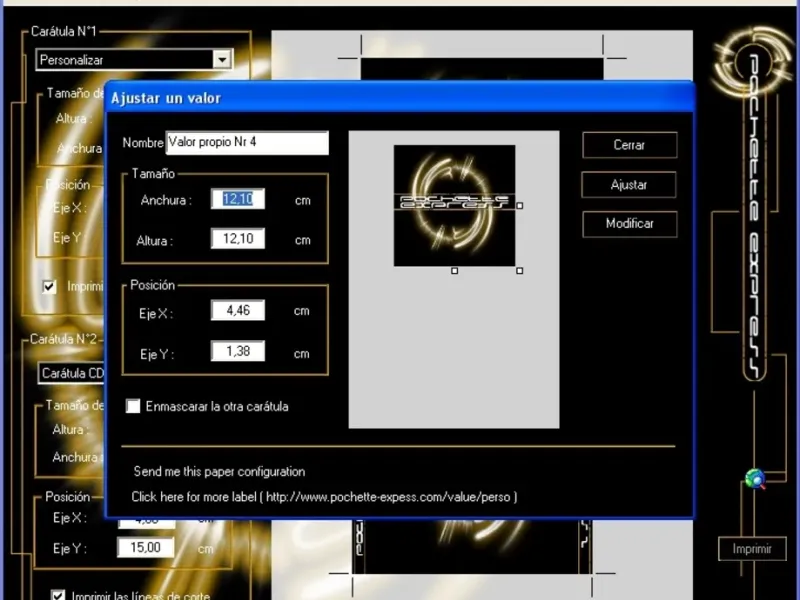
Task: Click the Anchura value field 12,10
Action: click(238, 199)
